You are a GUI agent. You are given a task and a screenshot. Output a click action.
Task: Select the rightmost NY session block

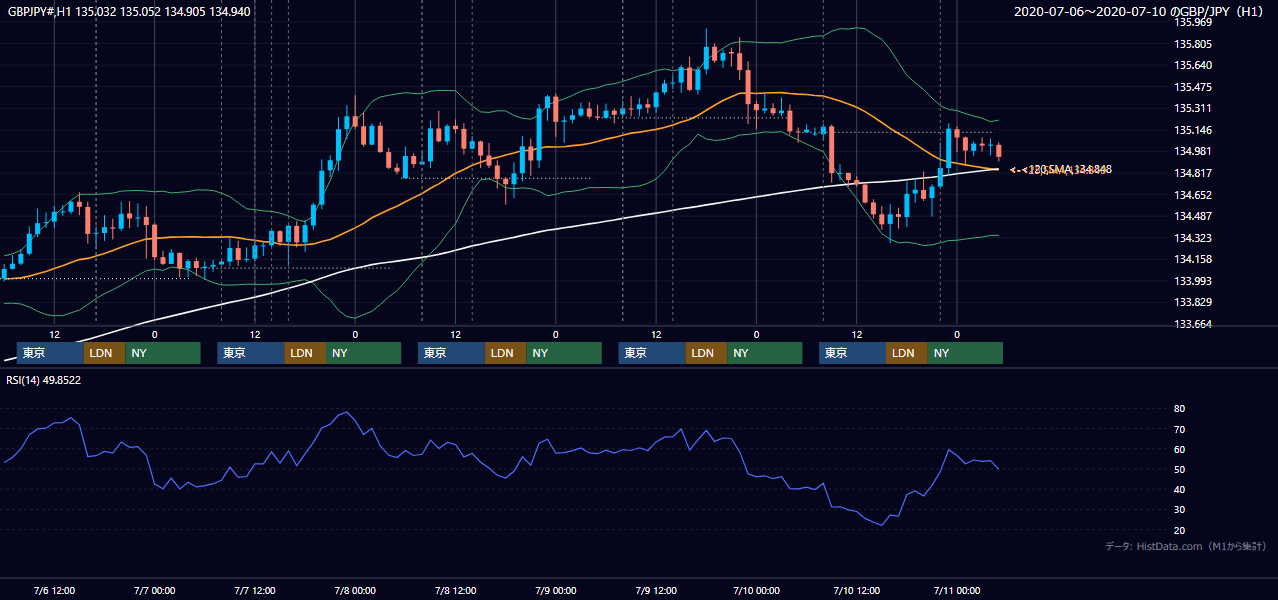pos(965,353)
